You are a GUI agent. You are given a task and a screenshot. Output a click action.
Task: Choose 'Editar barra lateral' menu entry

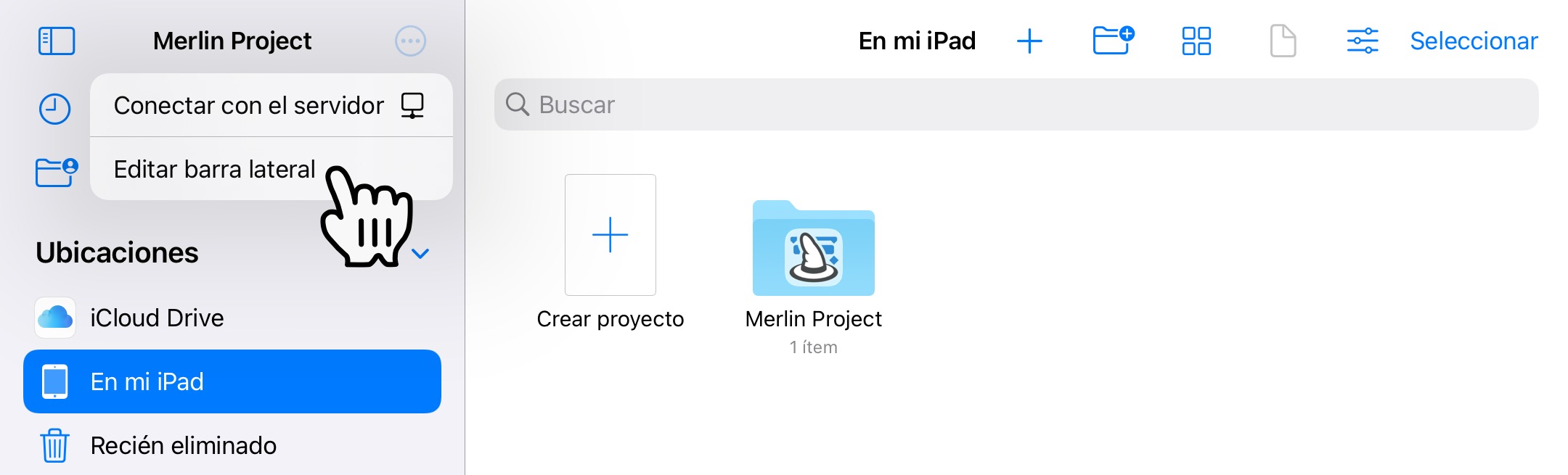pos(271,169)
